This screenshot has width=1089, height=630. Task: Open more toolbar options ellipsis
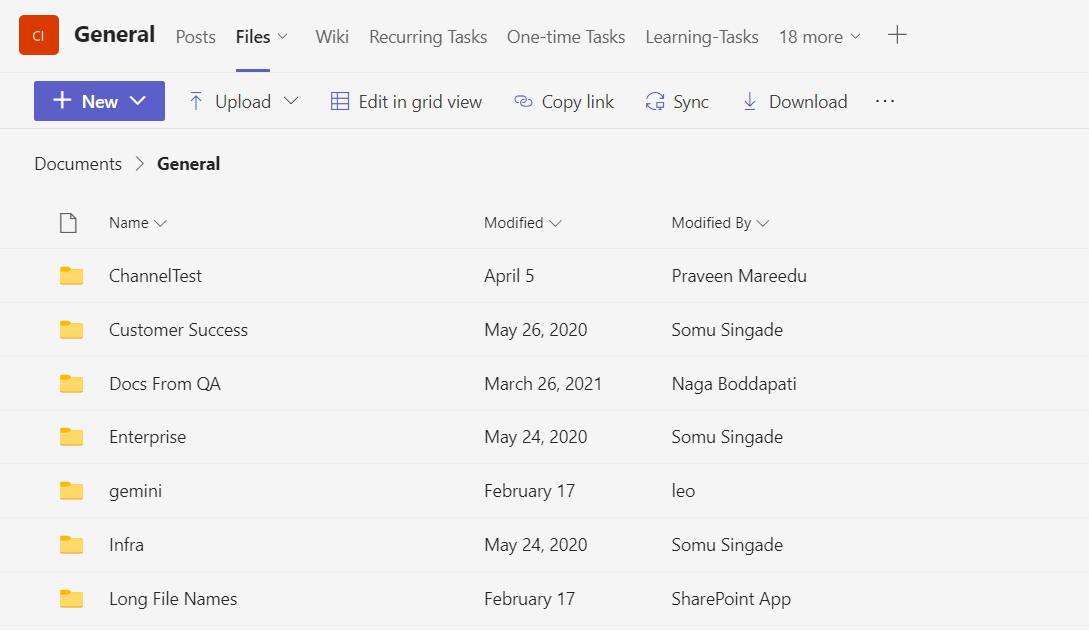(x=885, y=101)
